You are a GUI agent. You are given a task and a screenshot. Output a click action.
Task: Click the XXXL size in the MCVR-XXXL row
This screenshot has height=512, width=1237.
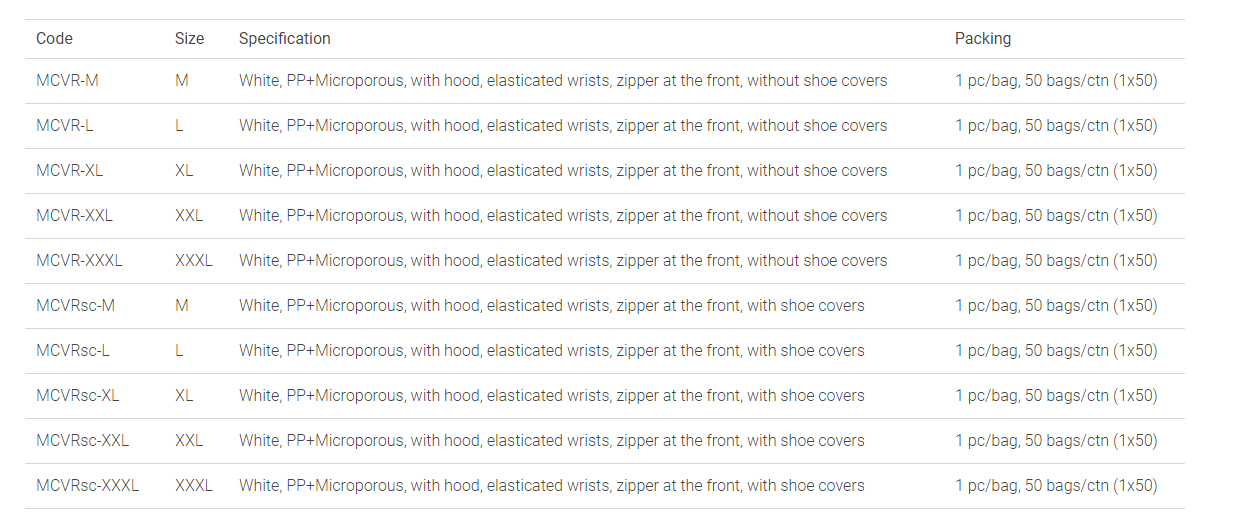point(193,261)
